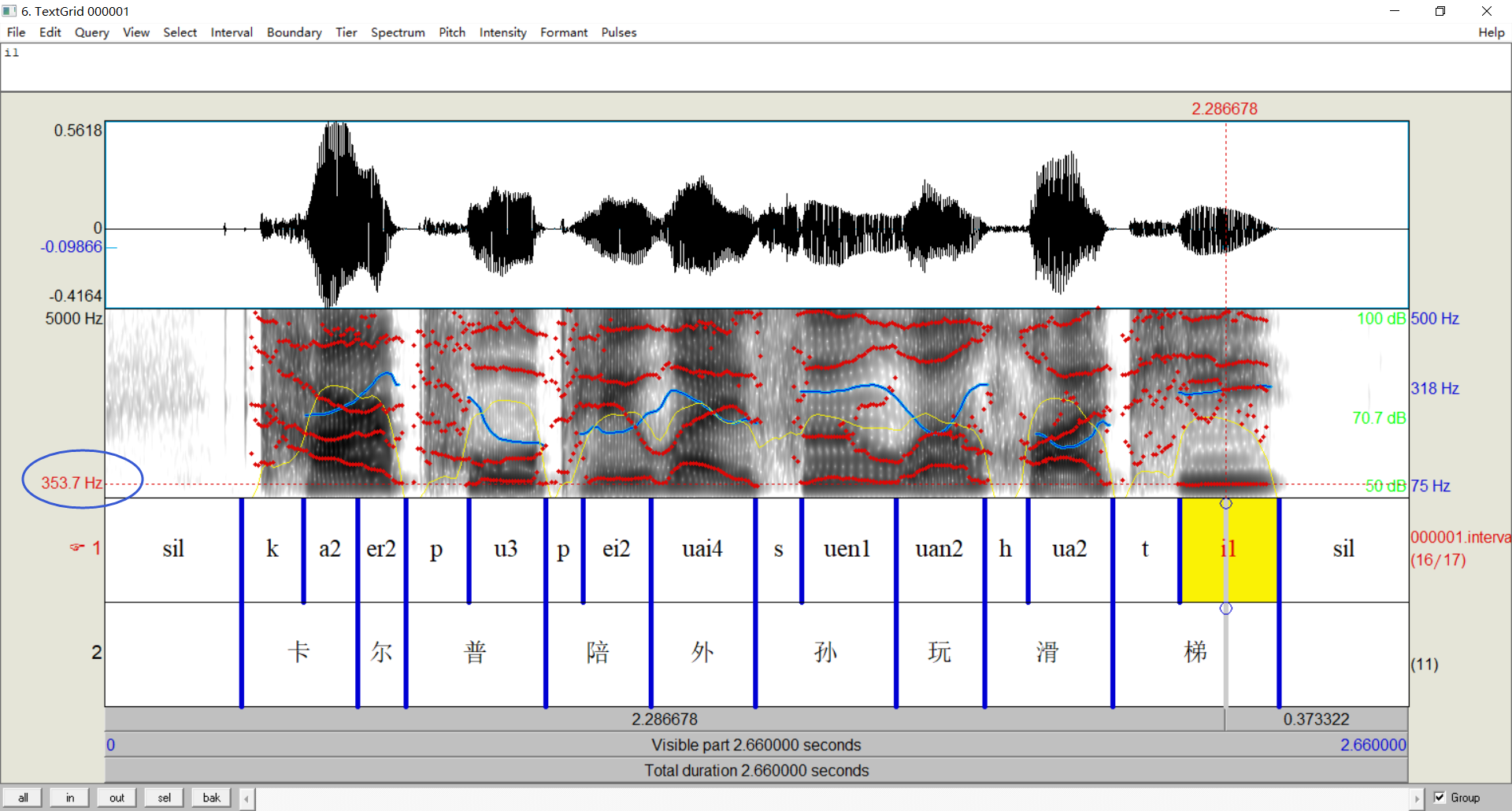Screen dimensions: 1512x811
Task: Click the scrollbar right arrow
Action: pyautogui.click(x=1416, y=798)
